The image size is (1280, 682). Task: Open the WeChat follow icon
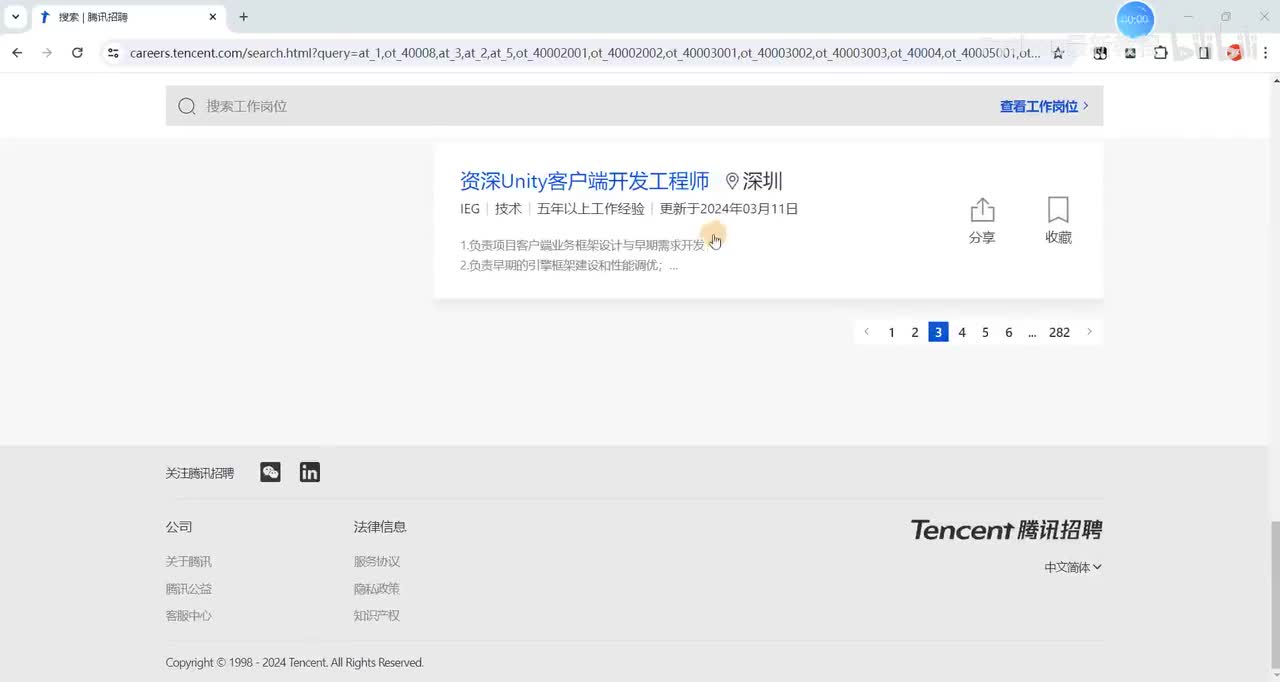click(x=270, y=472)
